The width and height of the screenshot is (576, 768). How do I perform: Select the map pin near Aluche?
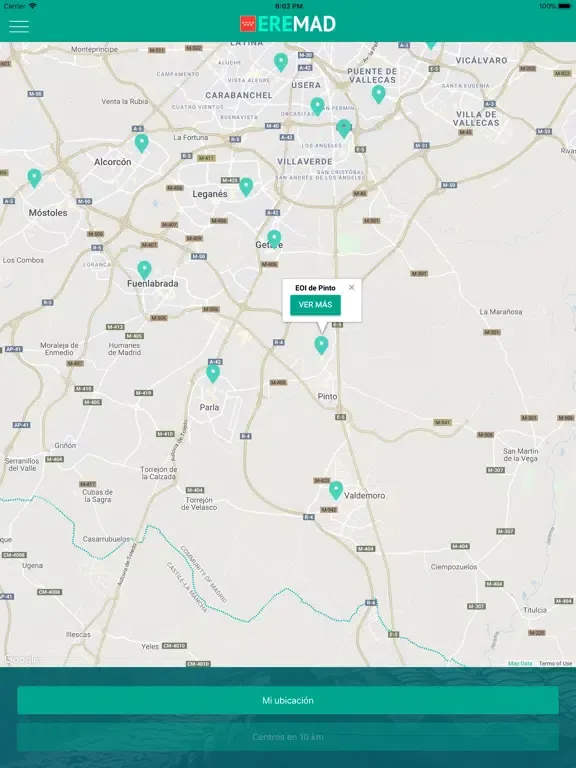(281, 63)
